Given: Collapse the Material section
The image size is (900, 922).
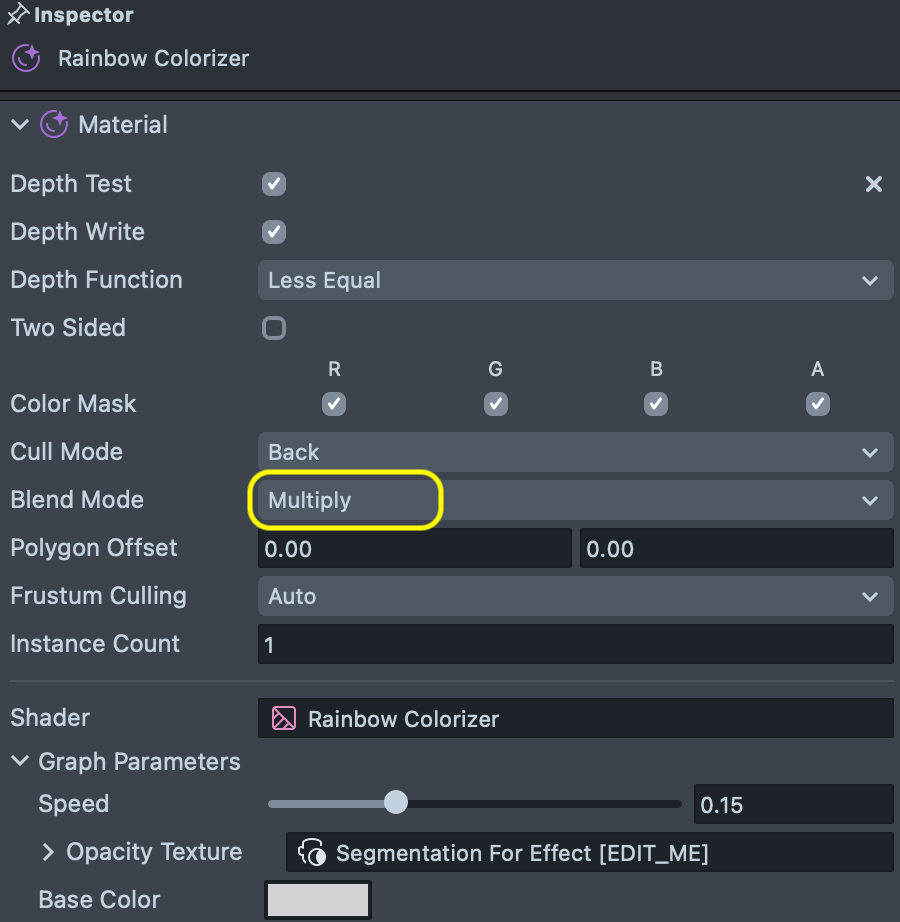Looking at the screenshot, I should [18, 124].
